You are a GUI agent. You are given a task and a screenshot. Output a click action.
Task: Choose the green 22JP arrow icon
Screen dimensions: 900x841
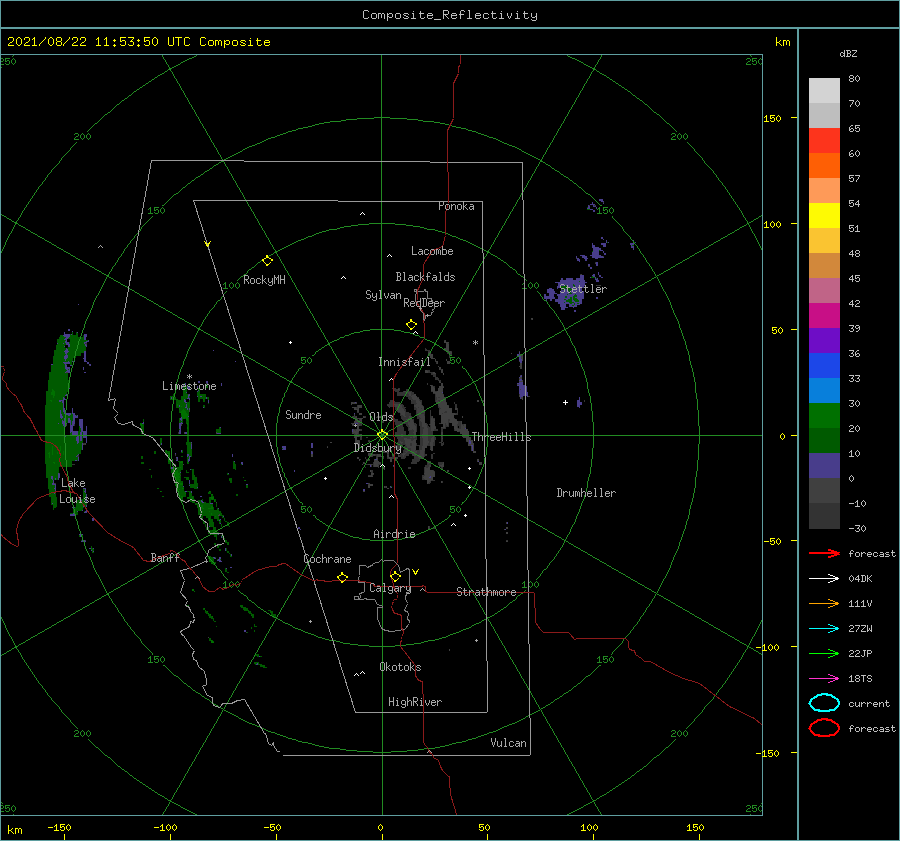824,653
